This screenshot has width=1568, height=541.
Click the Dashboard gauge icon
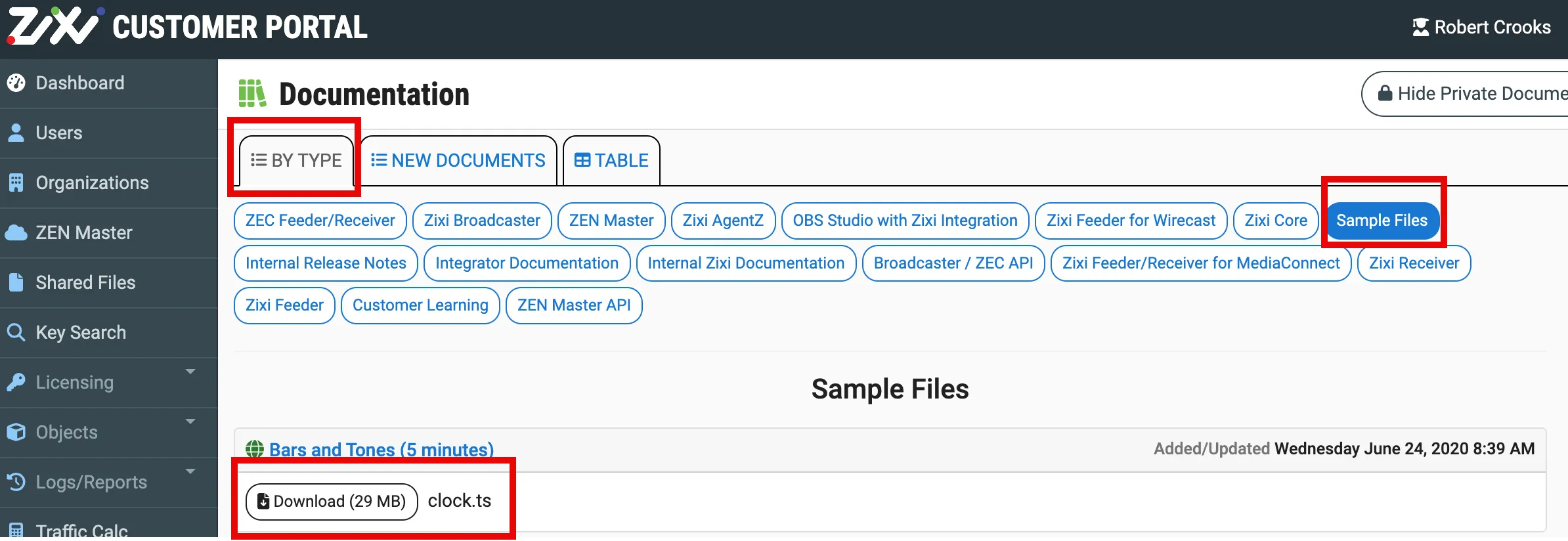click(16, 83)
